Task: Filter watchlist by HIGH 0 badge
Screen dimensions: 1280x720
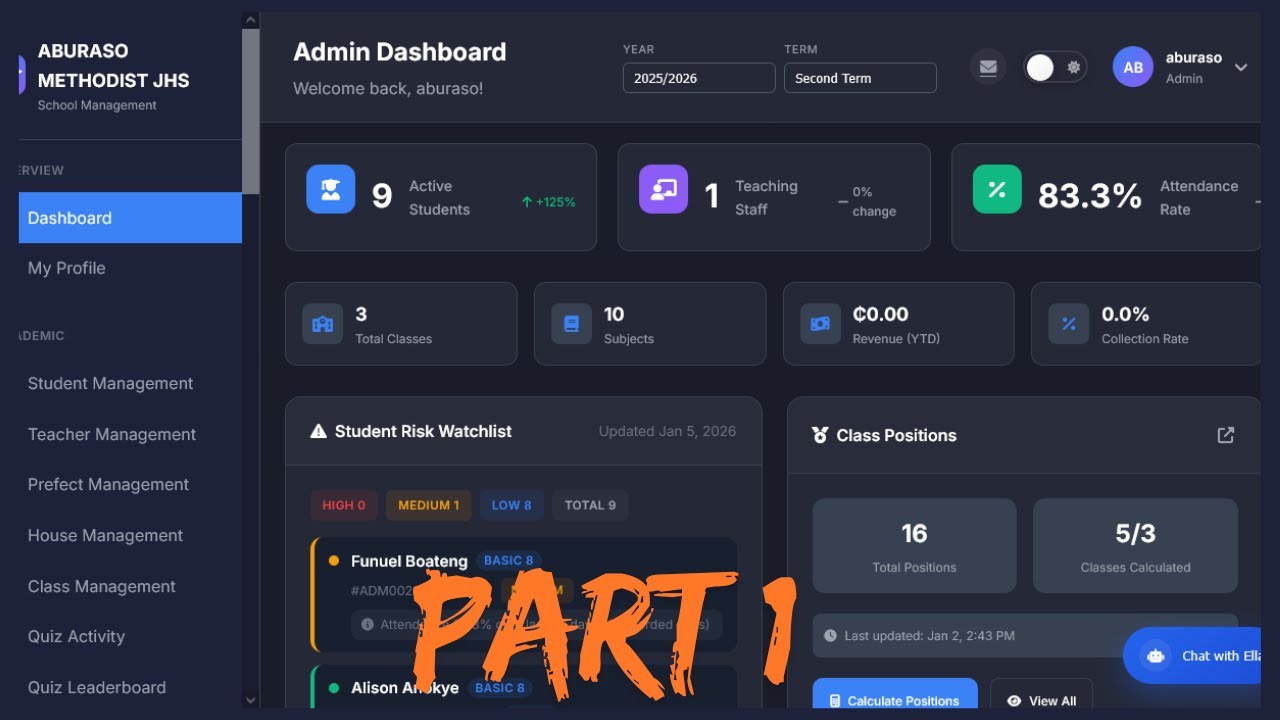Action: [x=343, y=505]
